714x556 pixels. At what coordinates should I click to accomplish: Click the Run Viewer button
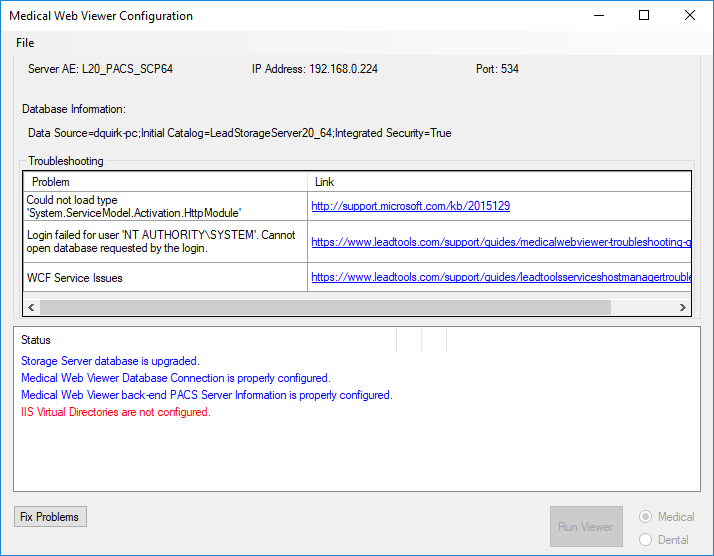586,526
